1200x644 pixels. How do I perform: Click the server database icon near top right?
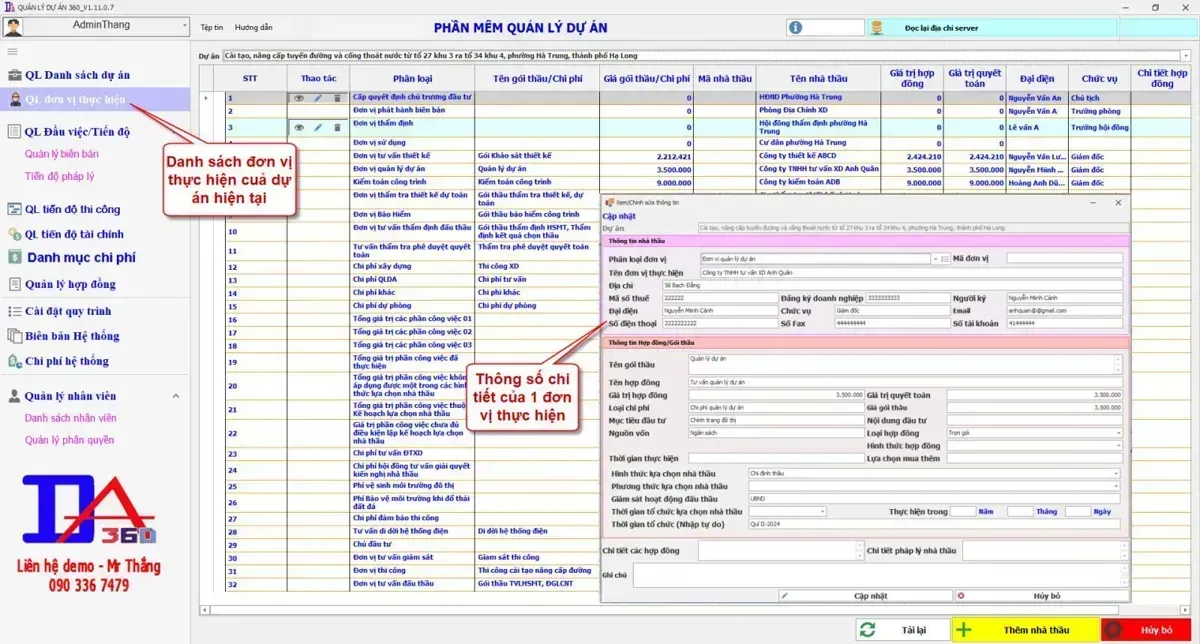(876, 28)
